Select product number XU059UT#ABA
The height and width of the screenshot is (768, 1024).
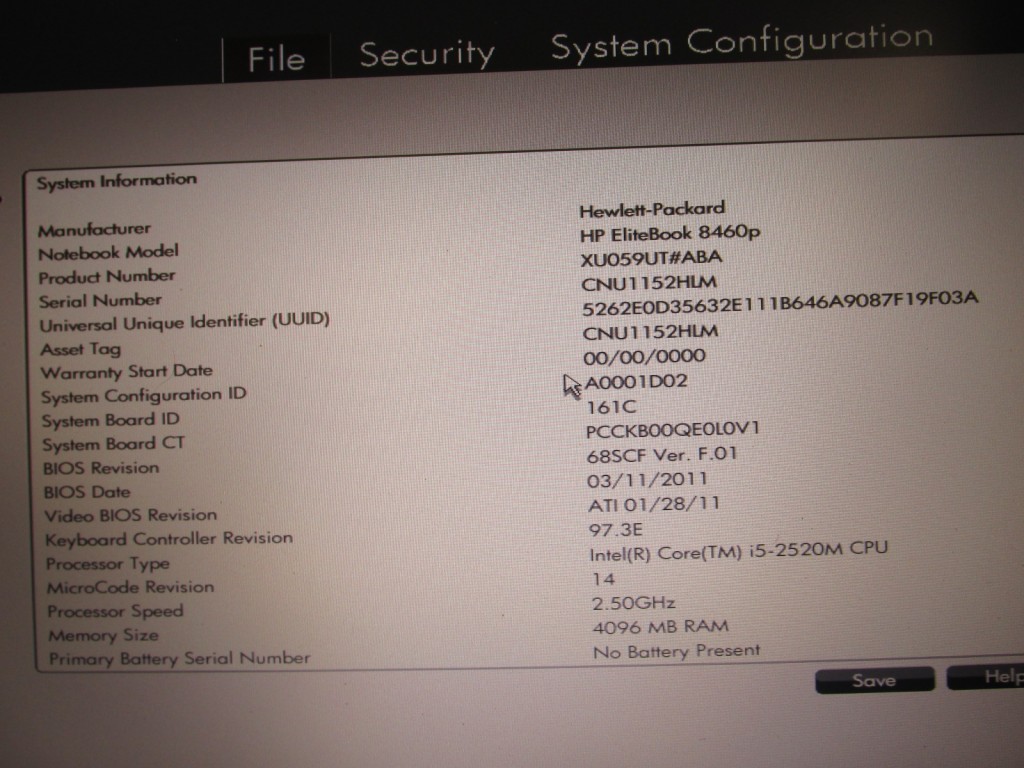[651, 259]
